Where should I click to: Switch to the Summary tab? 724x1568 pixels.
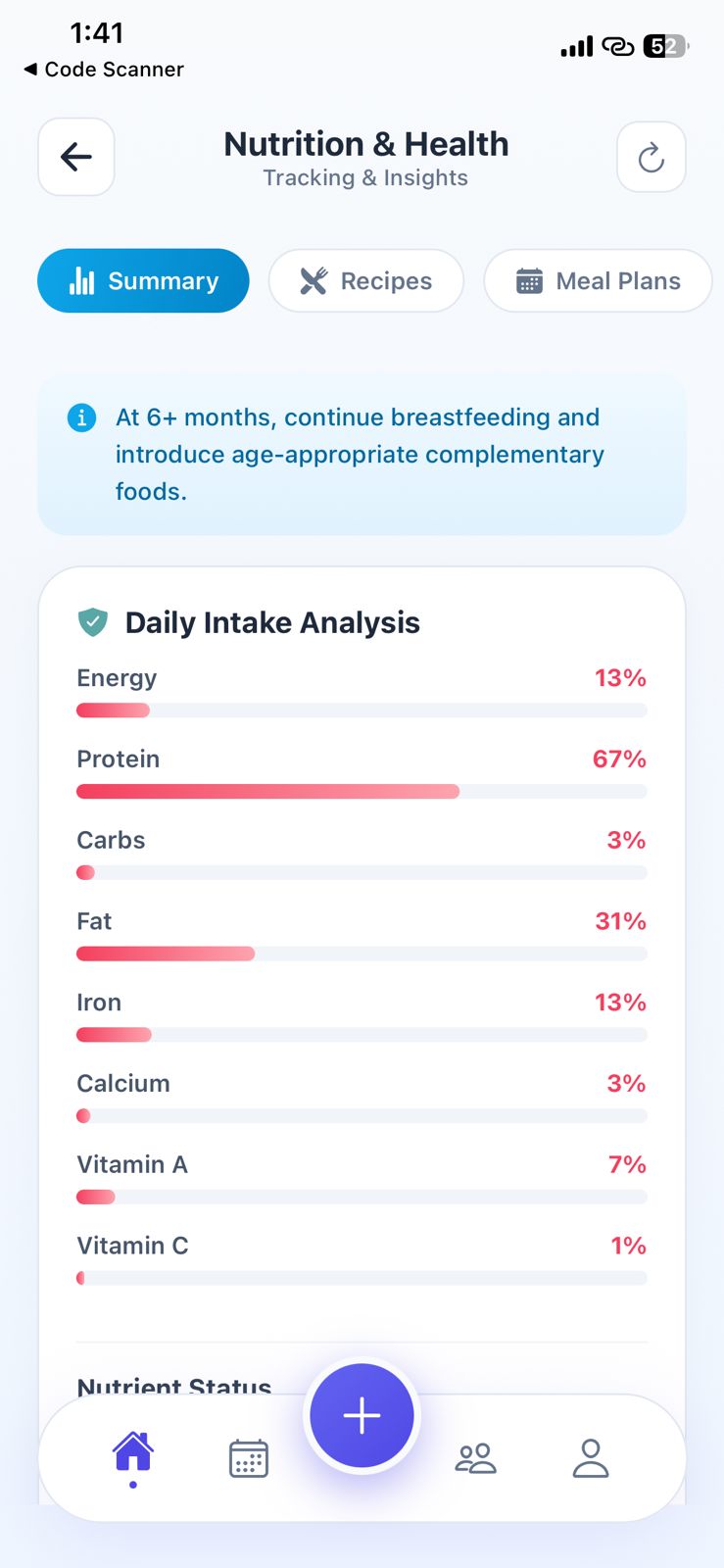143,281
